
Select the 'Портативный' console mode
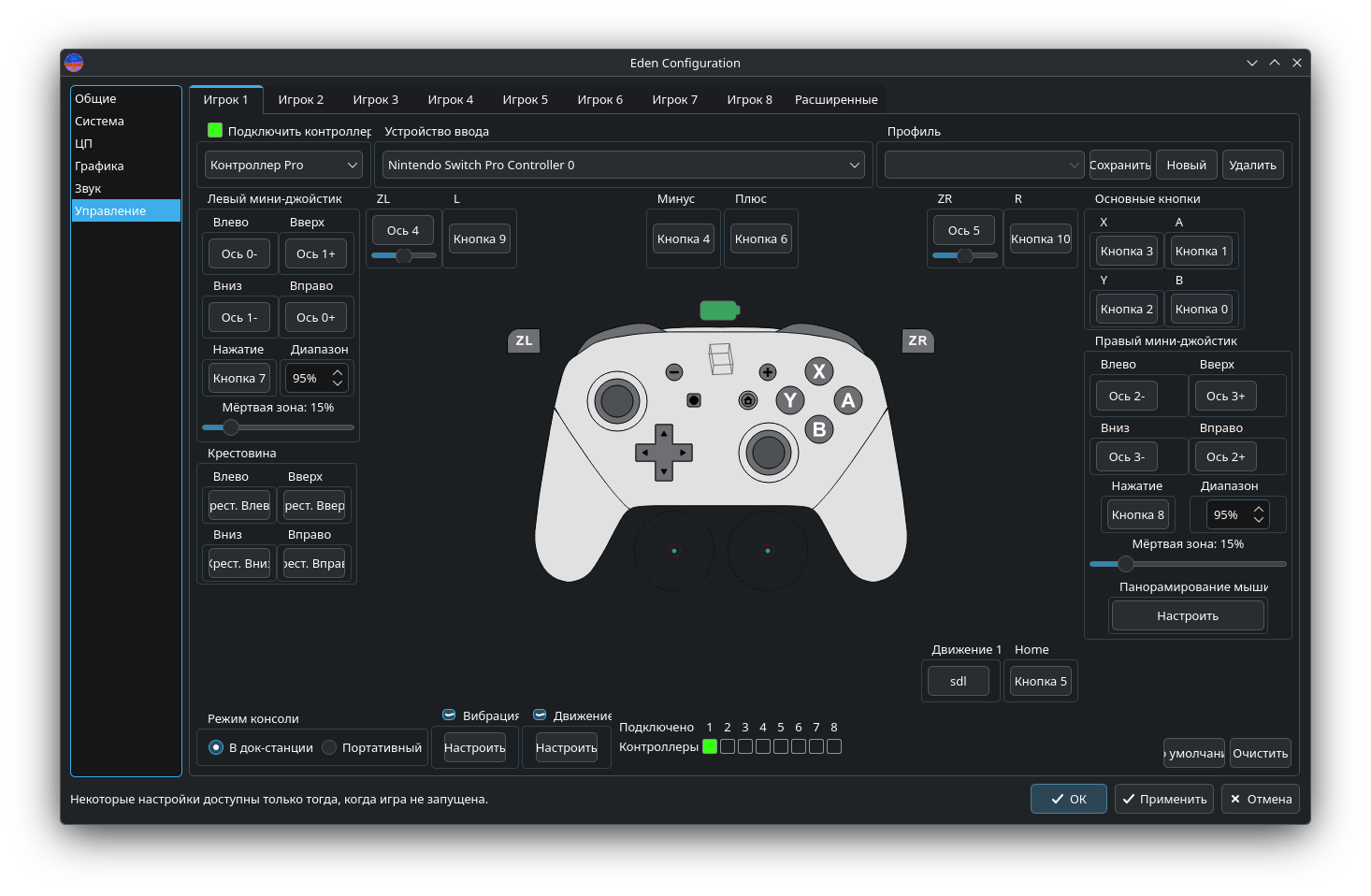[329, 747]
